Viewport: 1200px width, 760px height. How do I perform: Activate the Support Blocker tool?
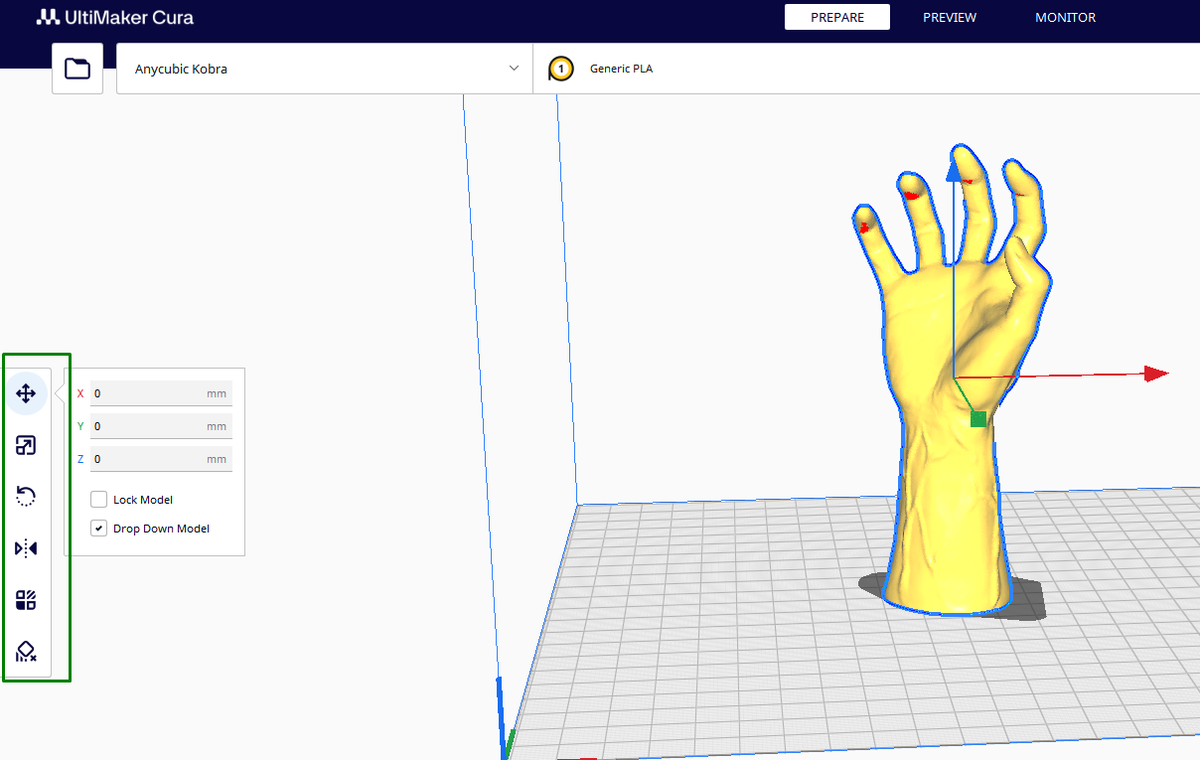25,651
